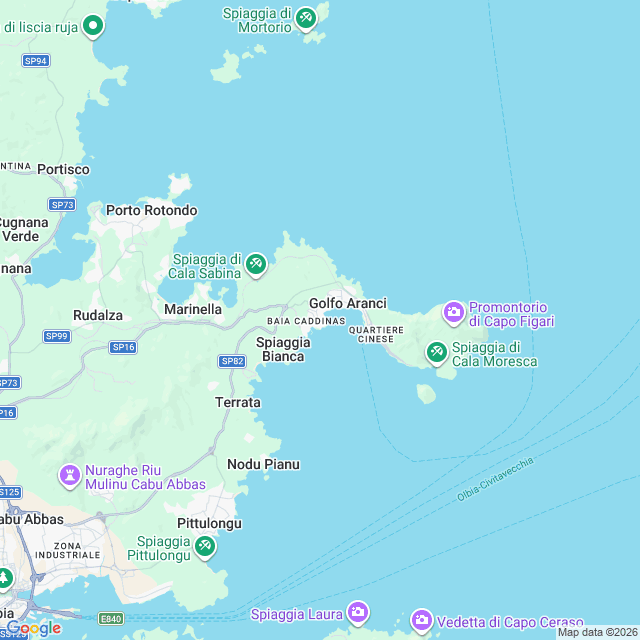Select the Promontorio di Capo Figari text

tap(511, 314)
